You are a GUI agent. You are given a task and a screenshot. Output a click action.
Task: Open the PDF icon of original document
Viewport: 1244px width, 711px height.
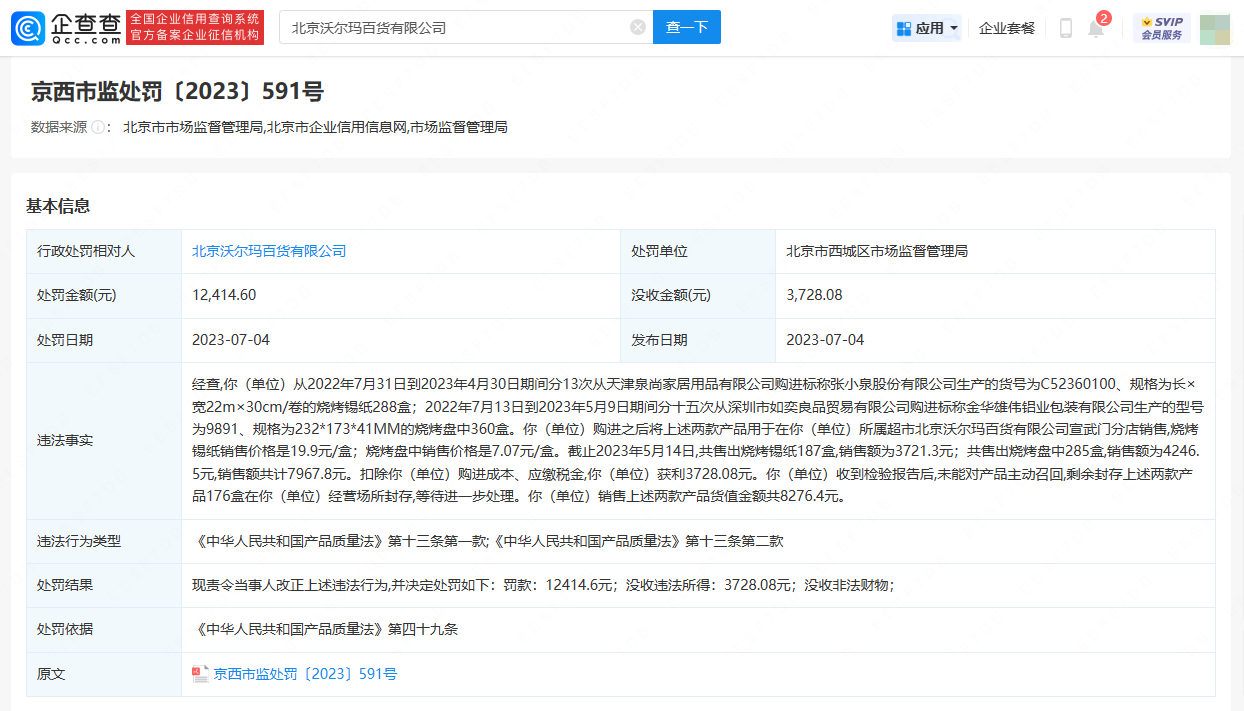[x=200, y=674]
